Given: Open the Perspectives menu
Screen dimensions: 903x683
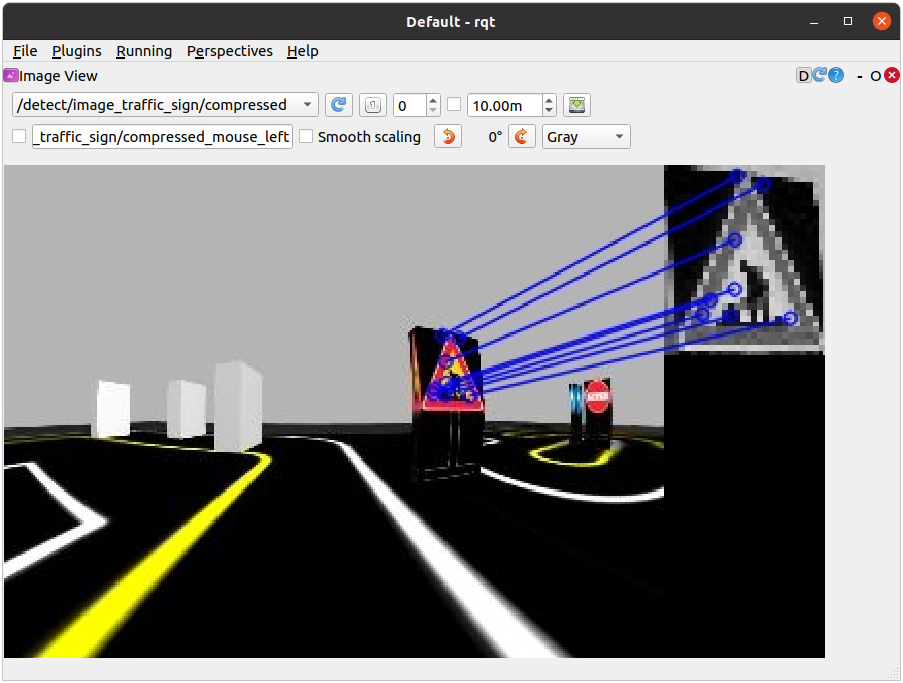Looking at the screenshot, I should (x=229, y=51).
